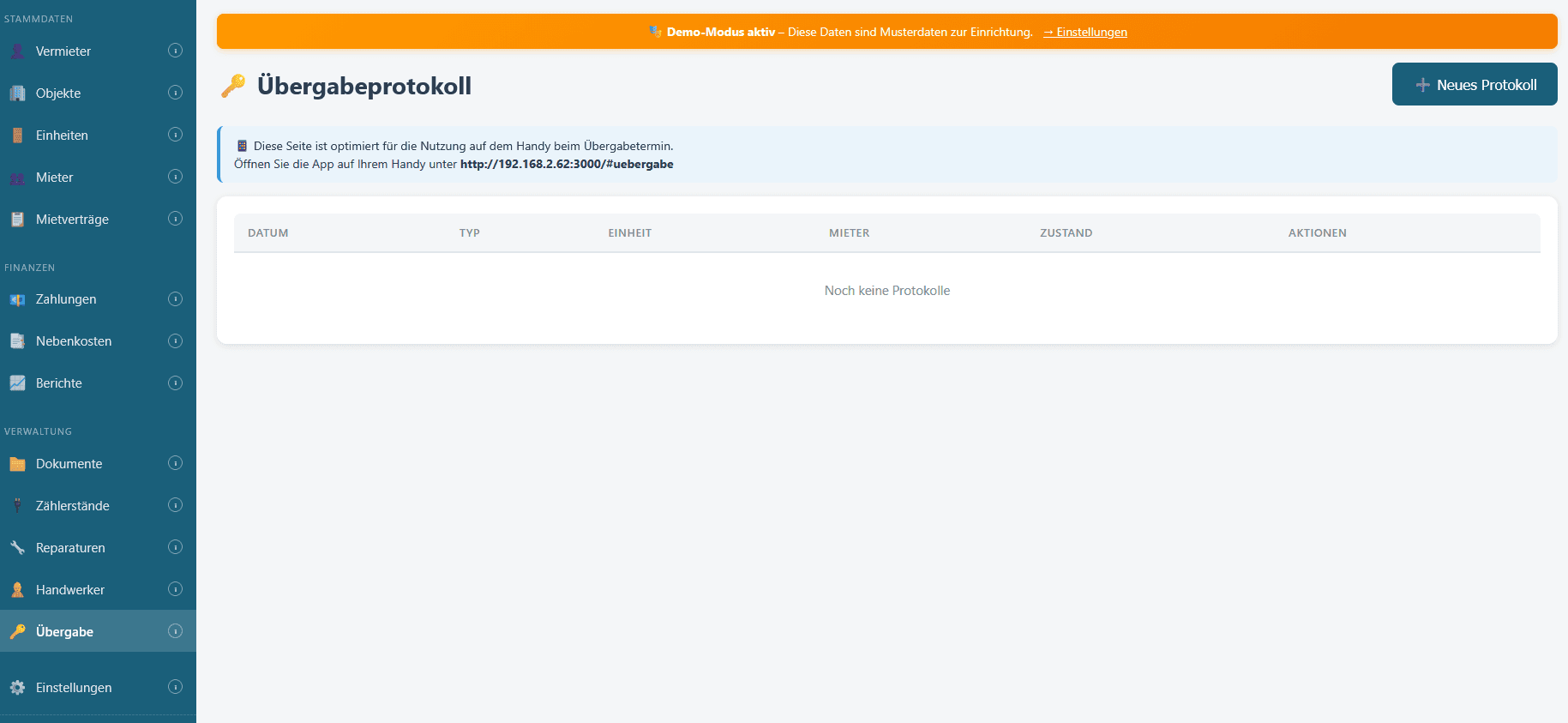Click the info icon next to Handwerker
Image resolution: width=1568 pixels, height=723 pixels.
pos(175,589)
